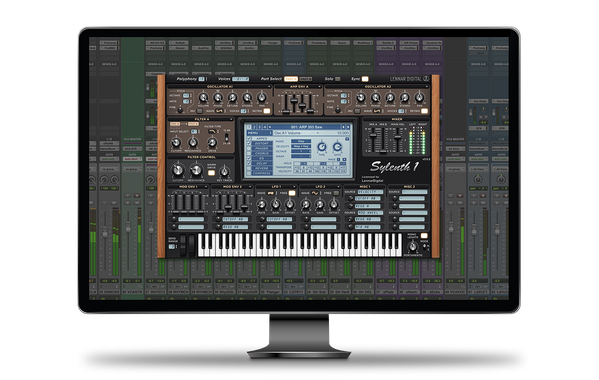Viewport: 599px width, 380px height.
Task: Click the previous preset arrow in the display
Action: pos(343,126)
